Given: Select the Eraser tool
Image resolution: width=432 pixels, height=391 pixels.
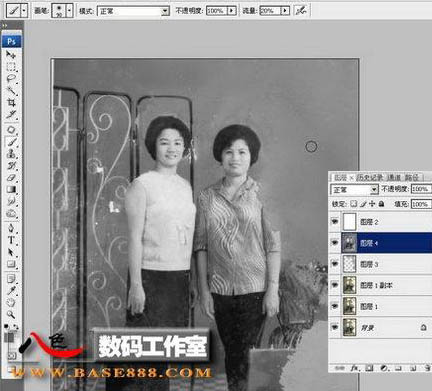Looking at the screenshot, I should [11, 177].
